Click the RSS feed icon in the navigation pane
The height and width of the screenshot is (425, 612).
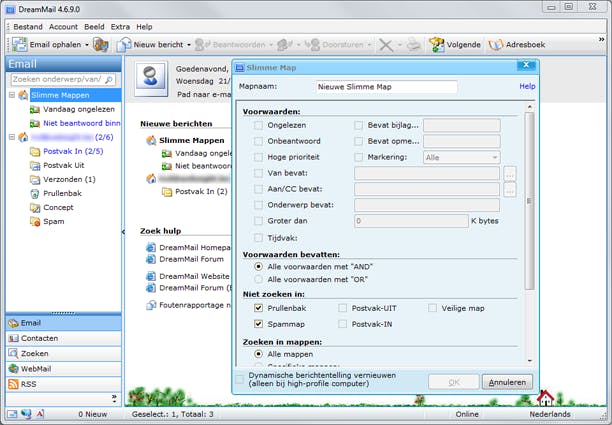click(13, 384)
